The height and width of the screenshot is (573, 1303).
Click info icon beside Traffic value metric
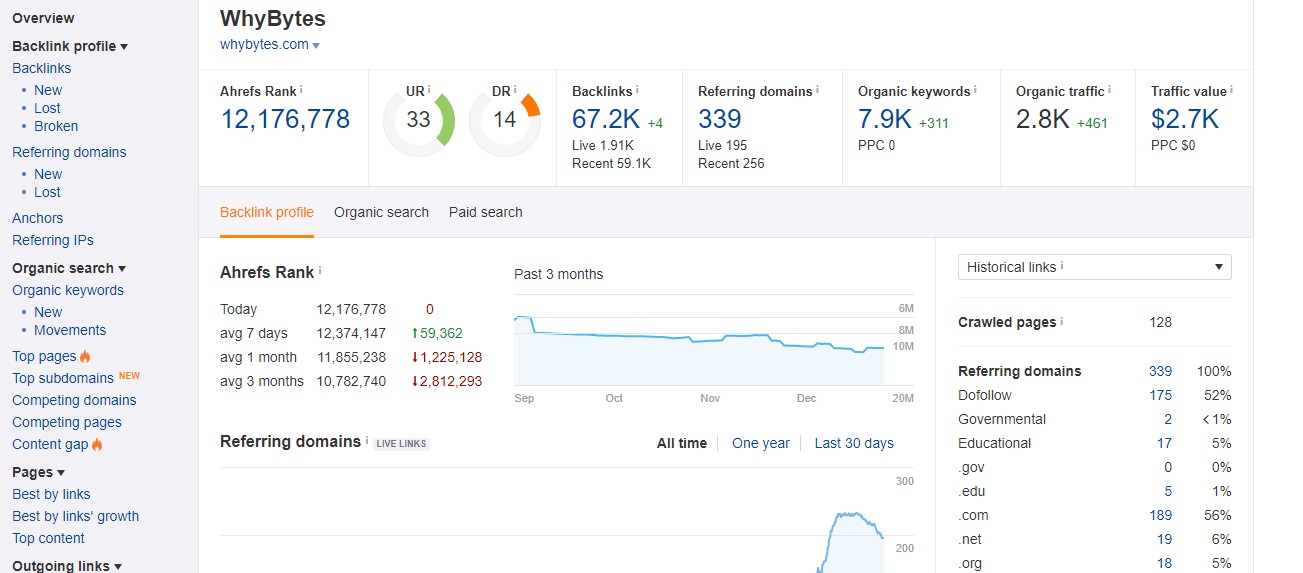1232,89
